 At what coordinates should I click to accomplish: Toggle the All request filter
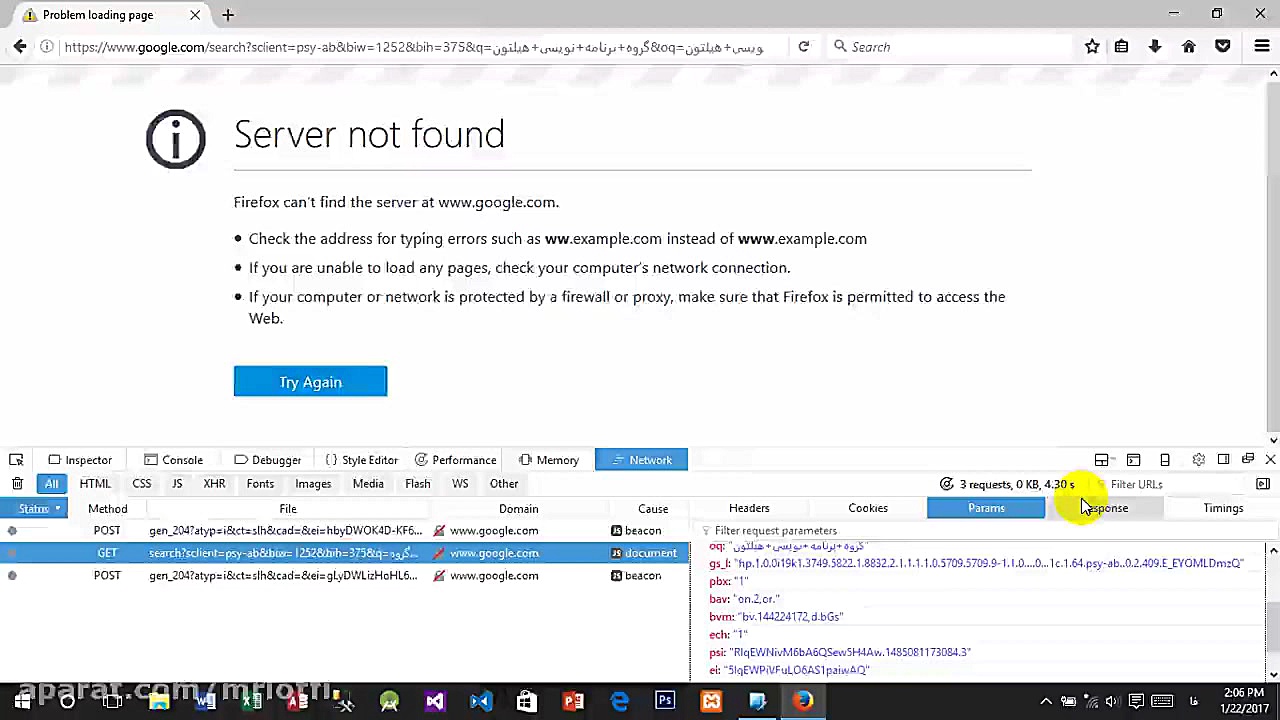(x=51, y=484)
